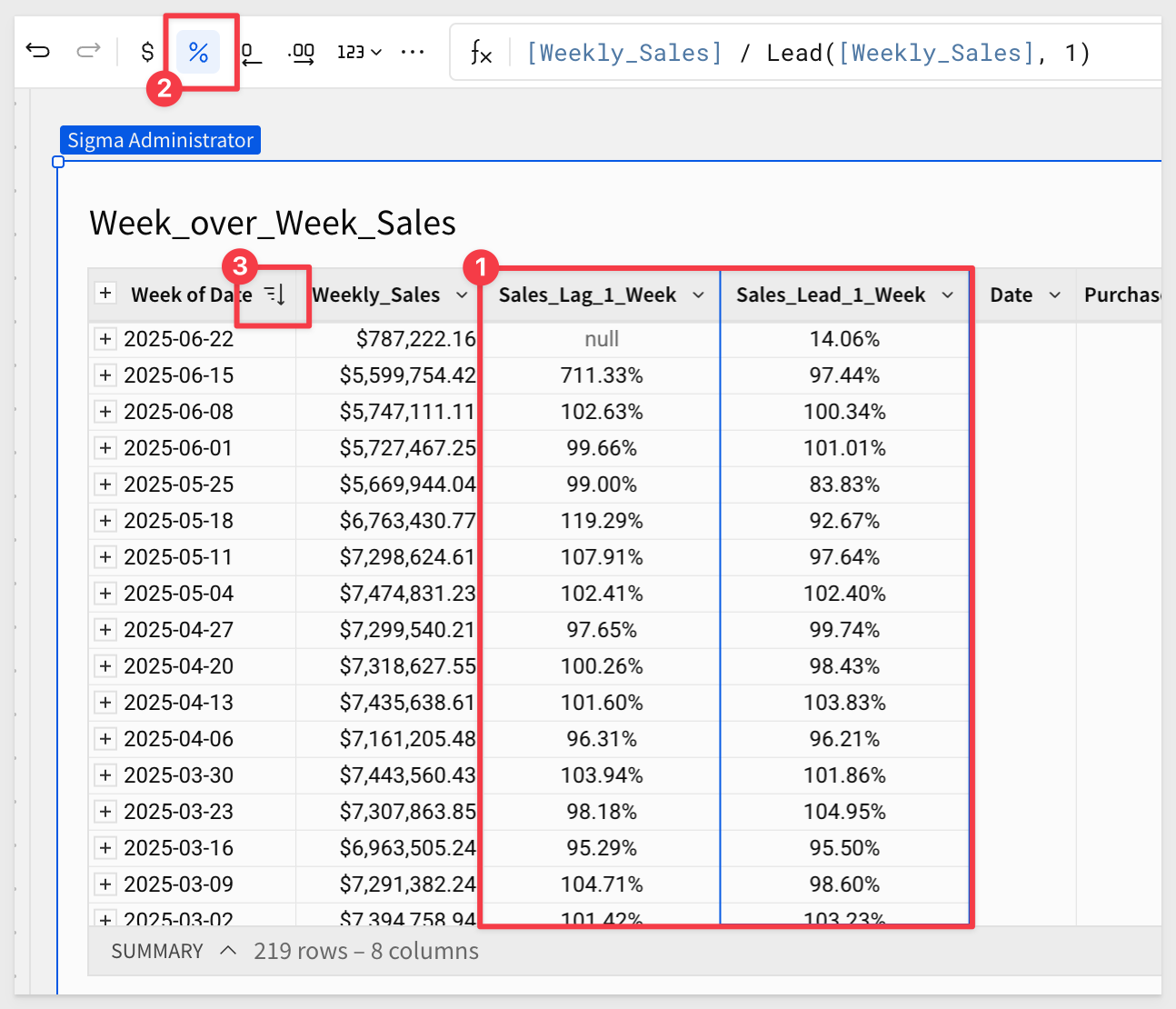Apply percent format to column
The width and height of the screenshot is (1176, 1009).
point(198,52)
